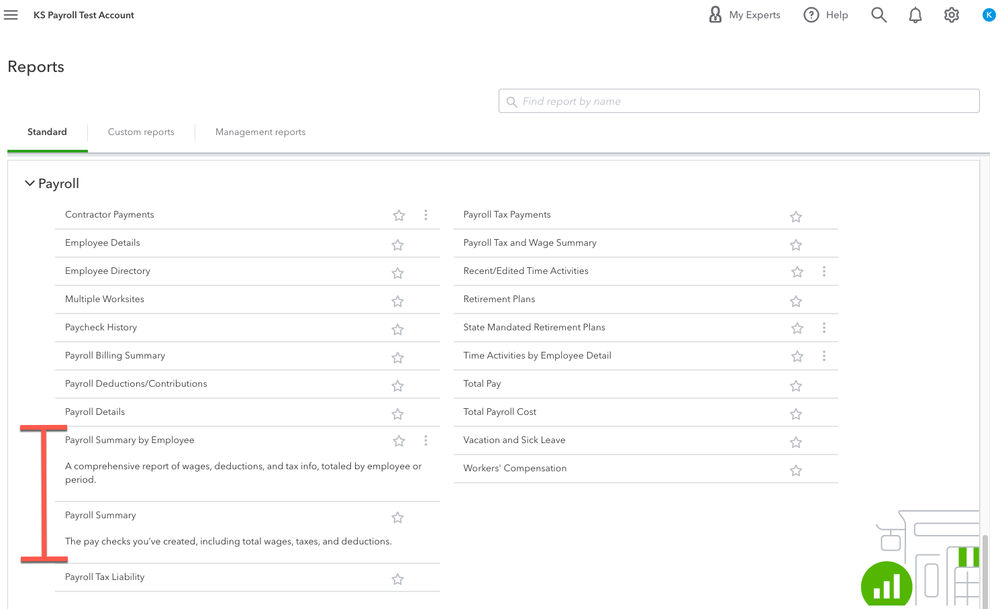Open My Experts icon
The height and width of the screenshot is (609, 998).
715,15
